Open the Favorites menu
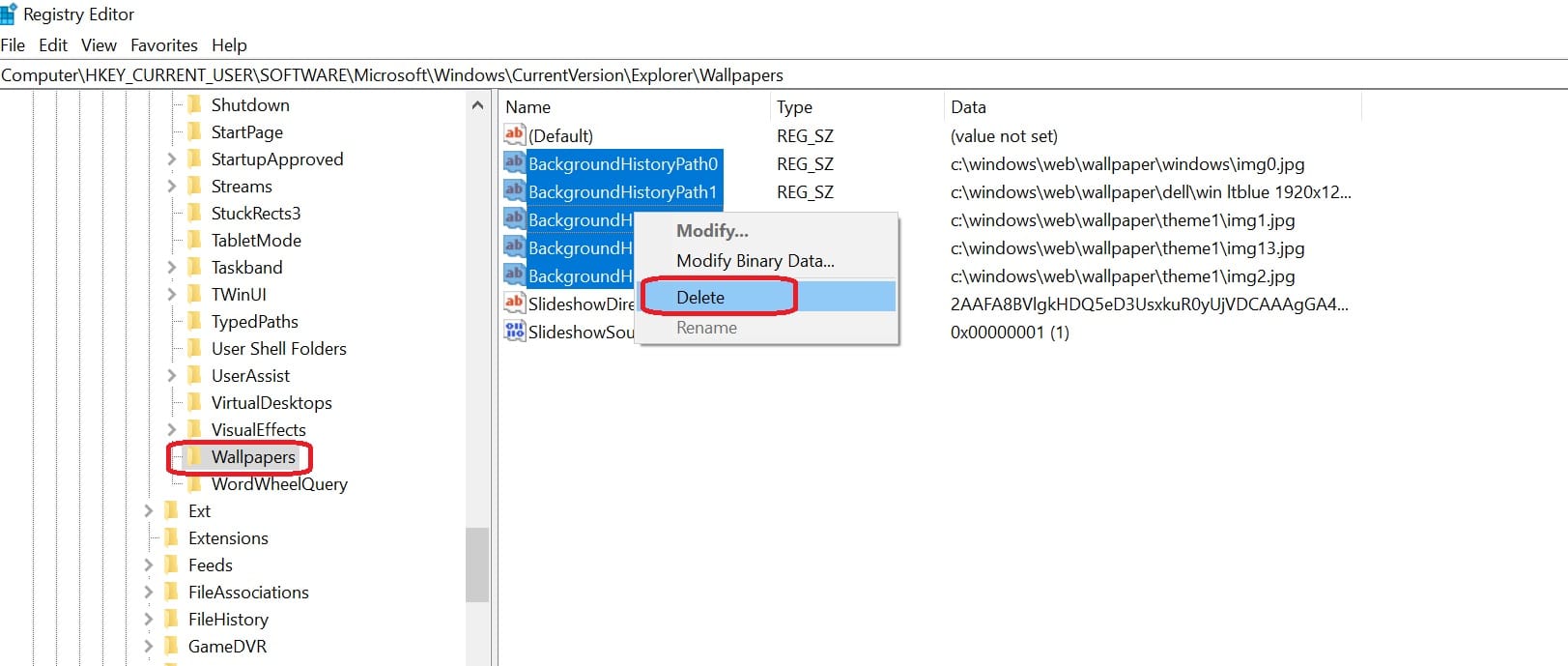Image resolution: width=1568 pixels, height=666 pixels. click(x=163, y=45)
